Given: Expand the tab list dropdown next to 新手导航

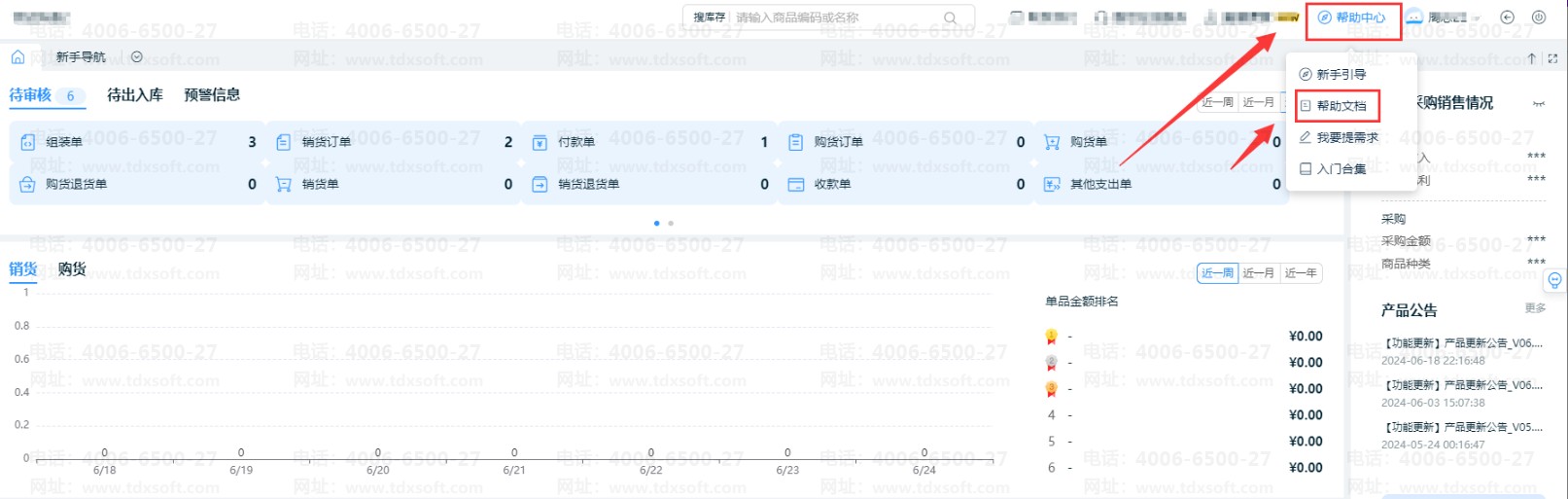Looking at the screenshot, I should [x=137, y=57].
